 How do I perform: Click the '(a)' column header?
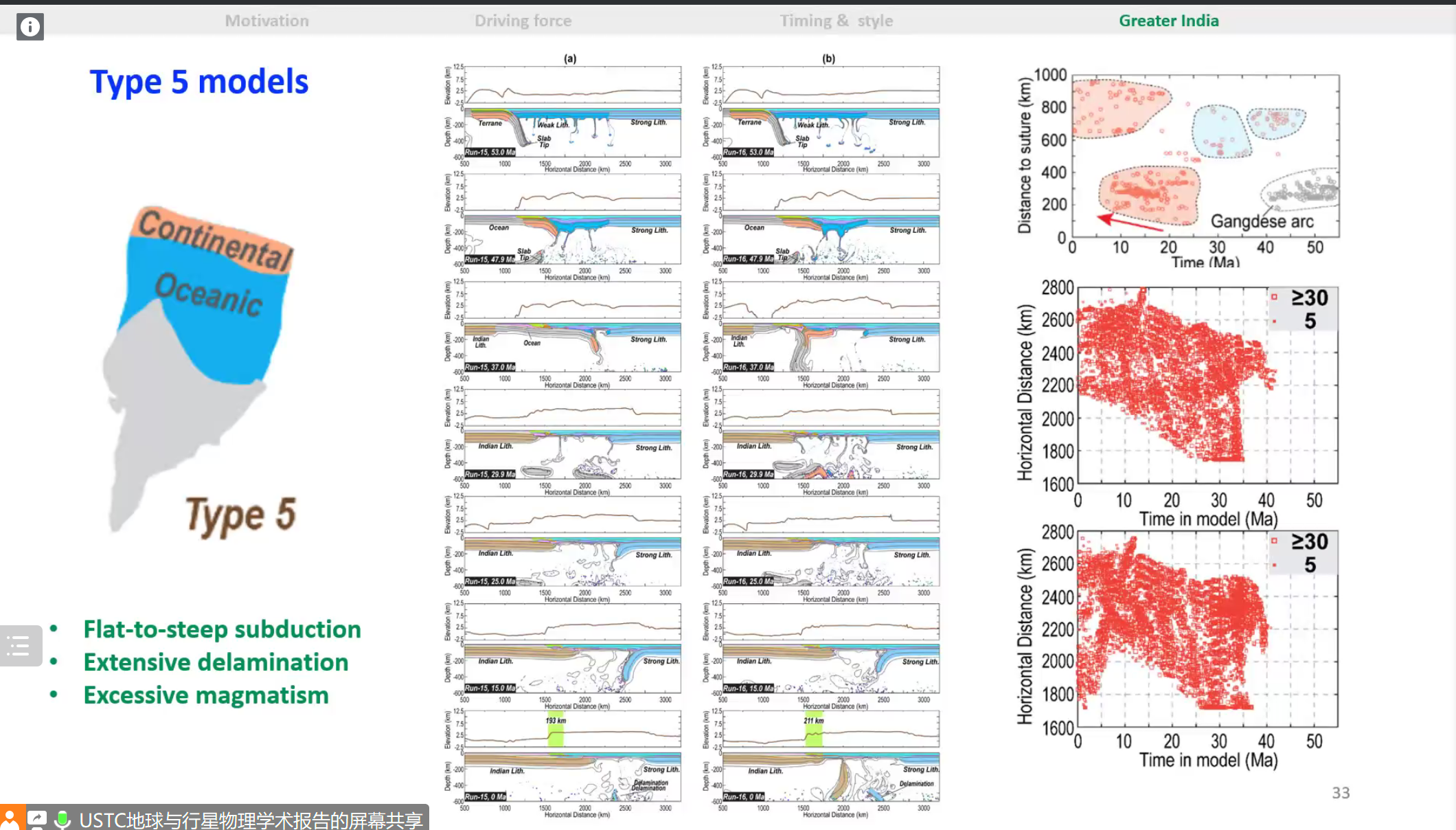[570, 58]
